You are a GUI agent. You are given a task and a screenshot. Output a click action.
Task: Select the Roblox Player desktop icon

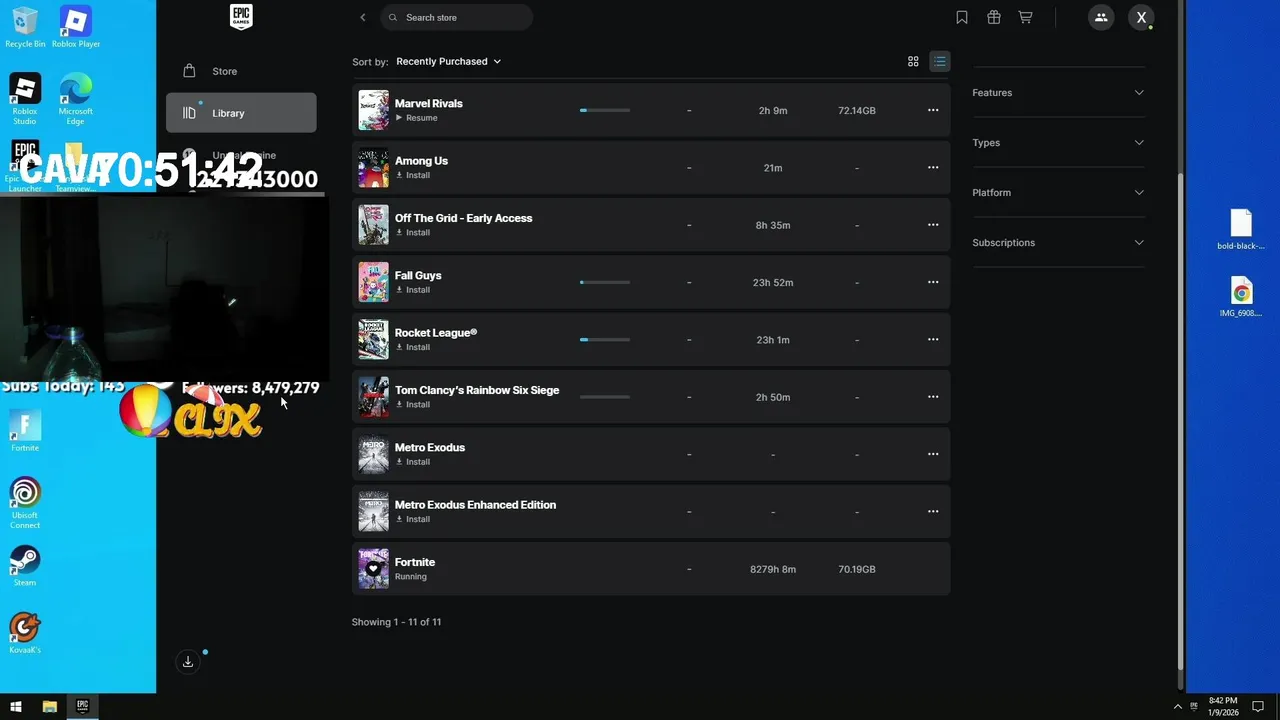click(76, 27)
